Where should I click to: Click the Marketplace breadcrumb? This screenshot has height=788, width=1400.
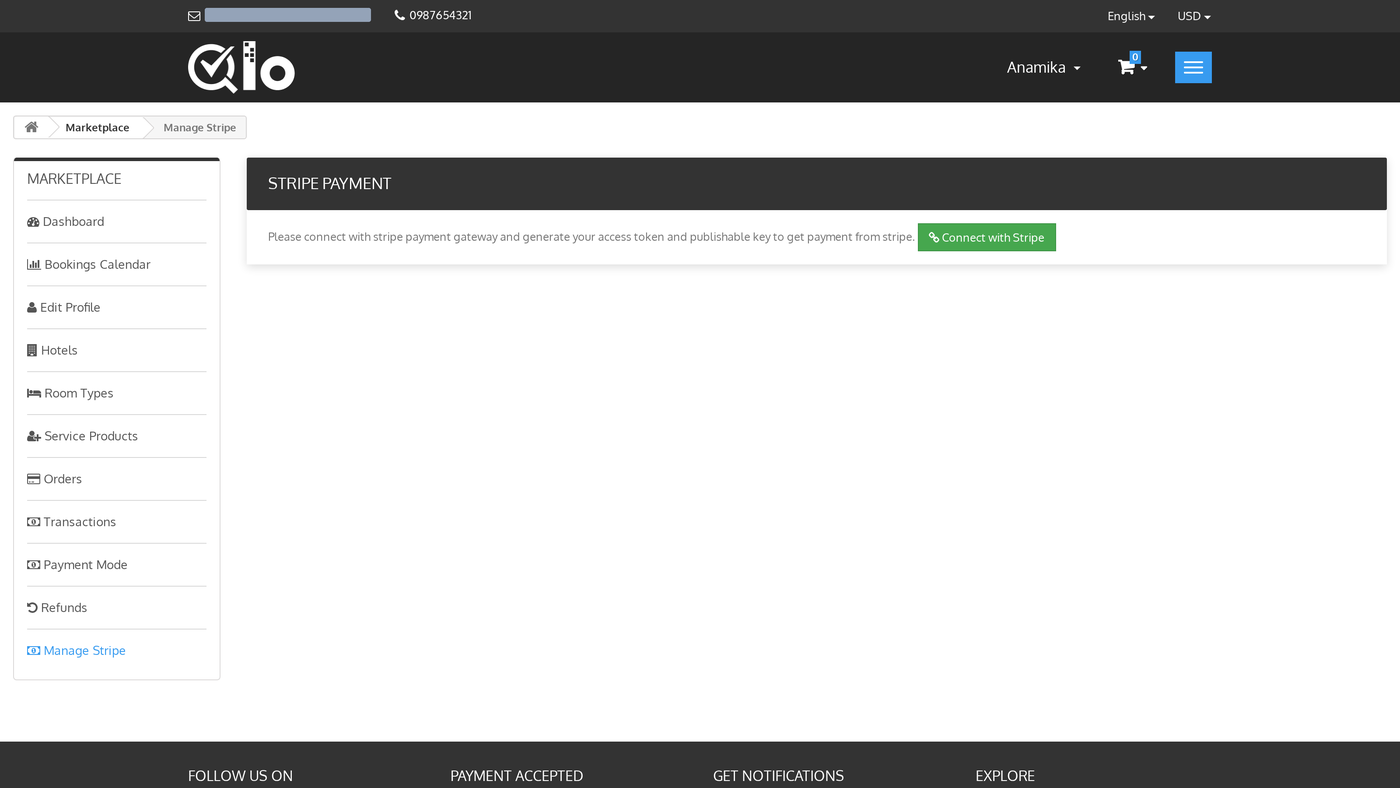point(97,127)
